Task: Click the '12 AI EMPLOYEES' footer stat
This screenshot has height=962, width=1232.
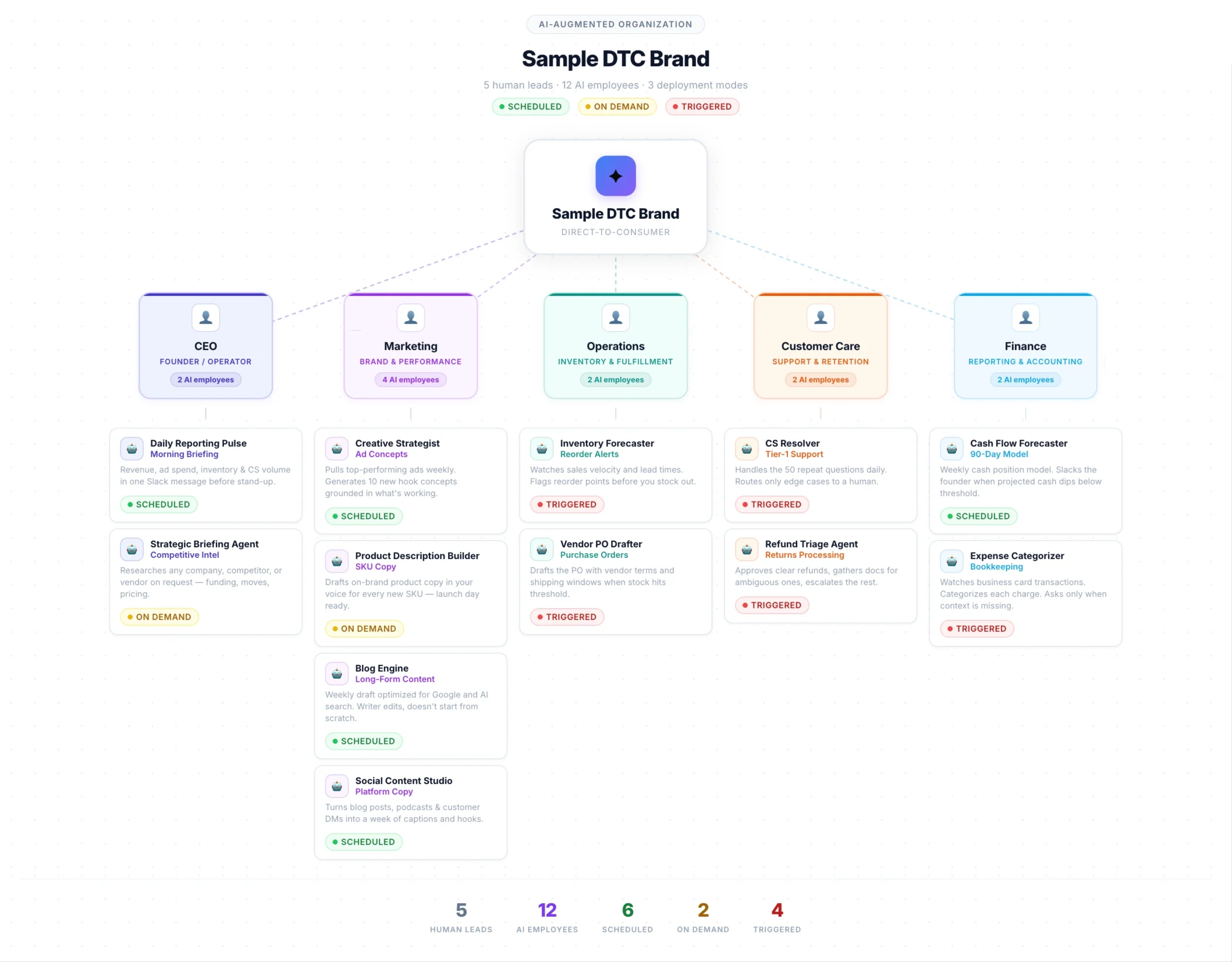Action: coord(547,918)
